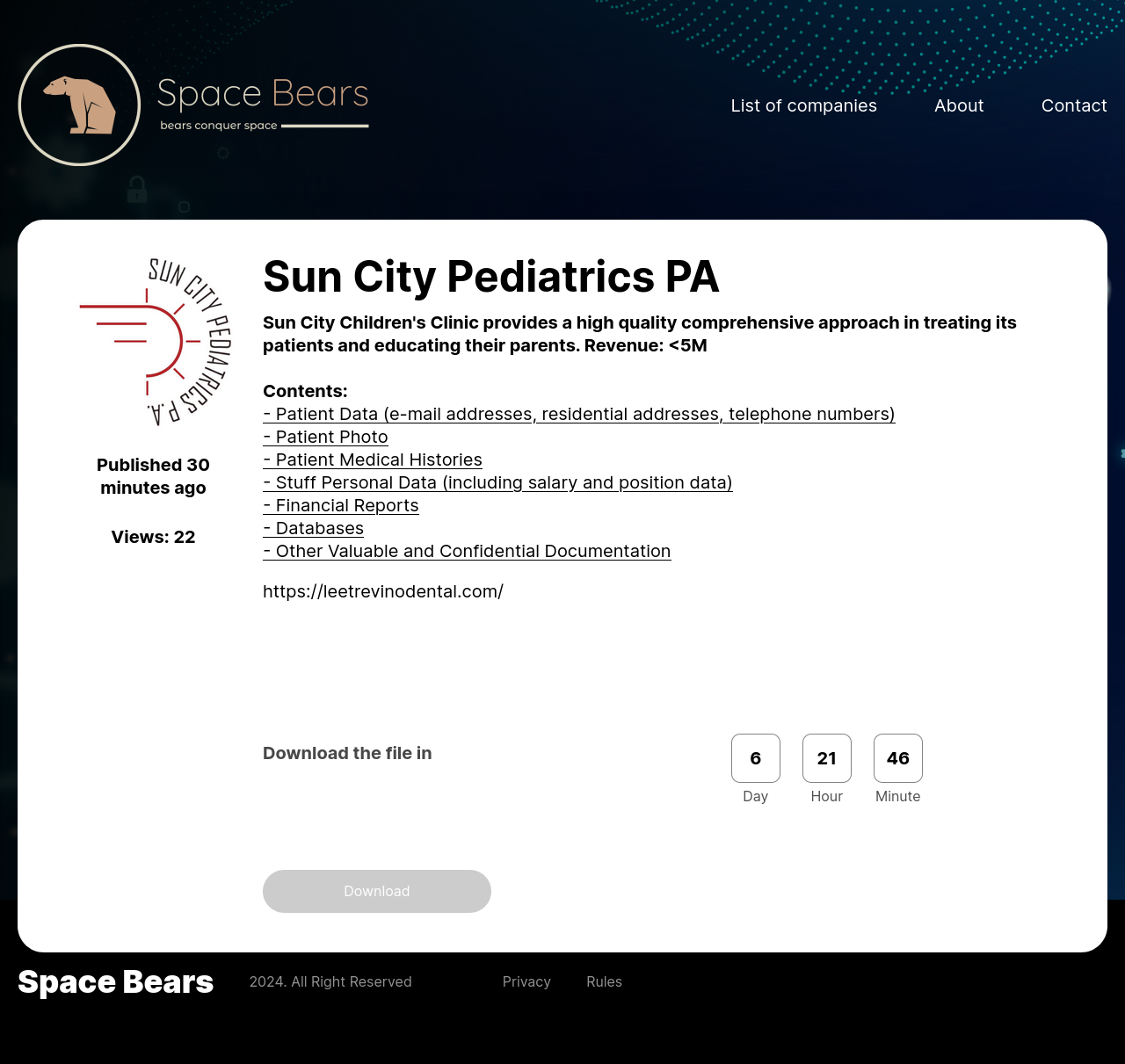
Task: Open the Stuff Personal Data link
Action: tap(497, 482)
